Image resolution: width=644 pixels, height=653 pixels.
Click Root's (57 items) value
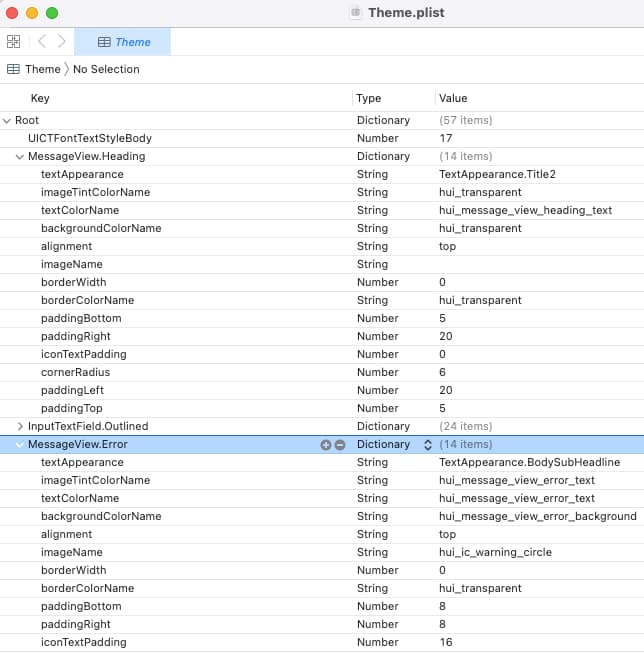point(466,120)
